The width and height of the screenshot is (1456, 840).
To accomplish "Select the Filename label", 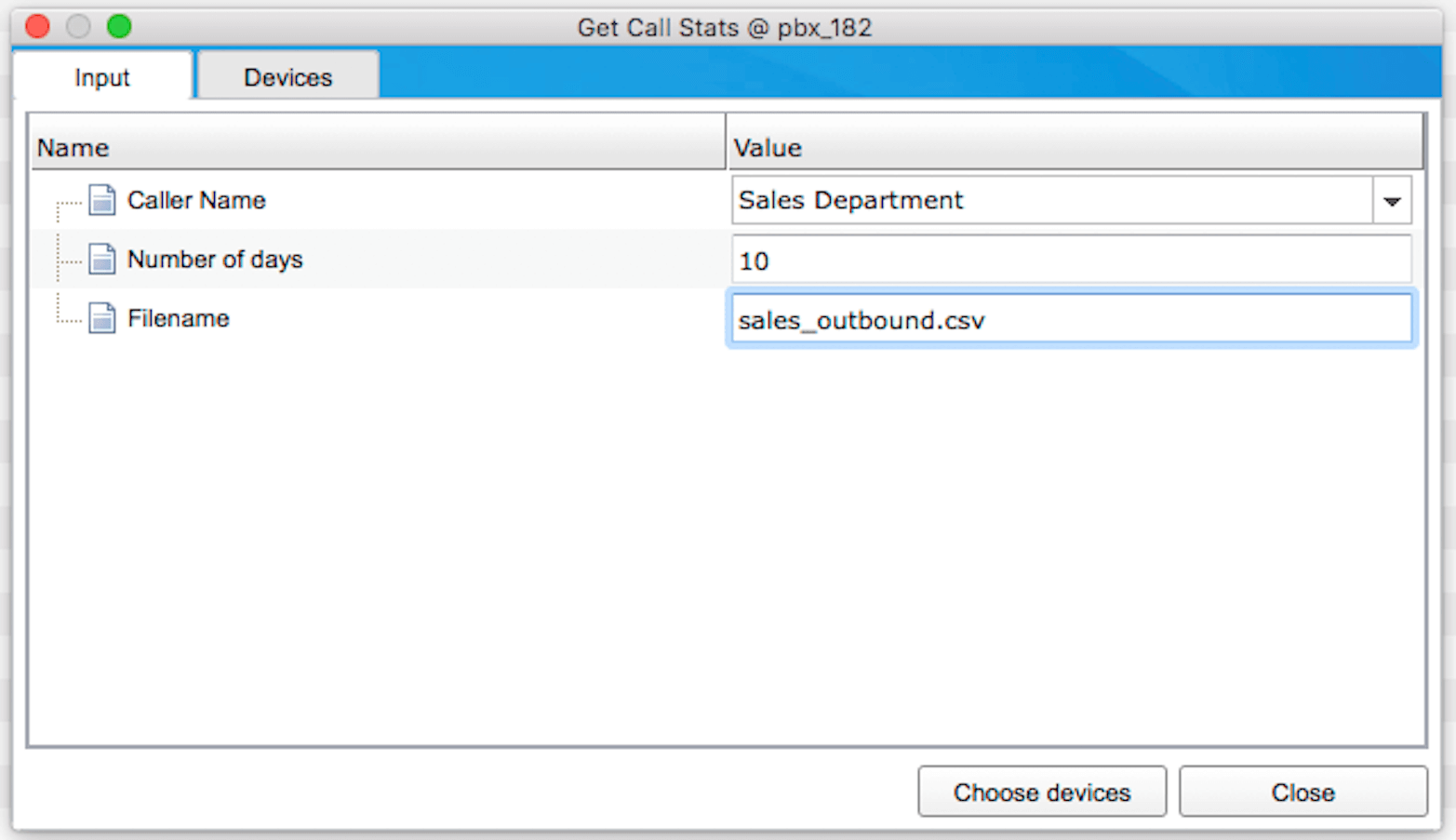I will (x=178, y=318).
